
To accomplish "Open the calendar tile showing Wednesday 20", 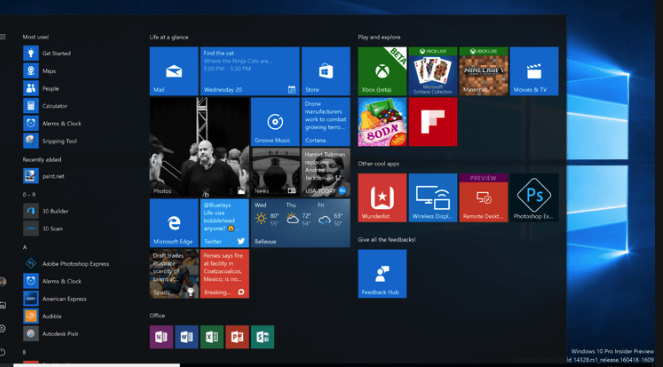I will pyautogui.click(x=250, y=71).
